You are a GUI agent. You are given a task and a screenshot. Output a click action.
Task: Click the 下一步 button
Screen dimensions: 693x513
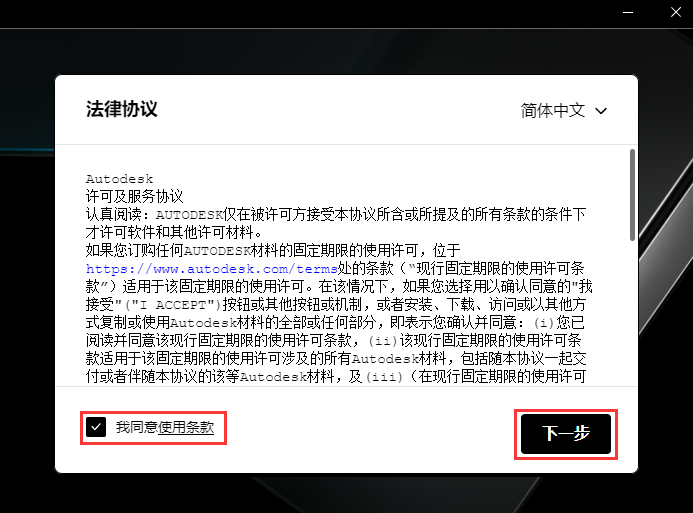[x=565, y=433]
